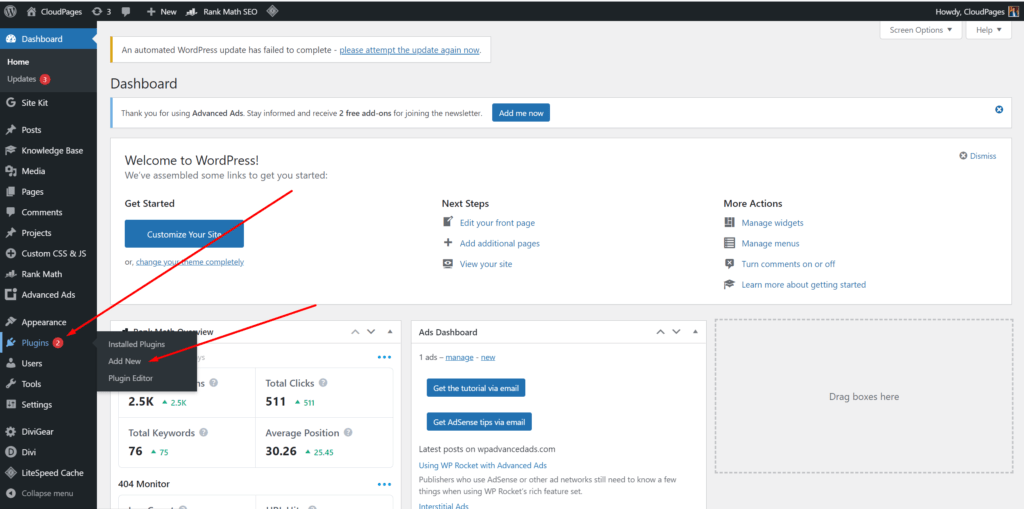
Task: Click 'please attempt the update again now' link
Action: 409,50
